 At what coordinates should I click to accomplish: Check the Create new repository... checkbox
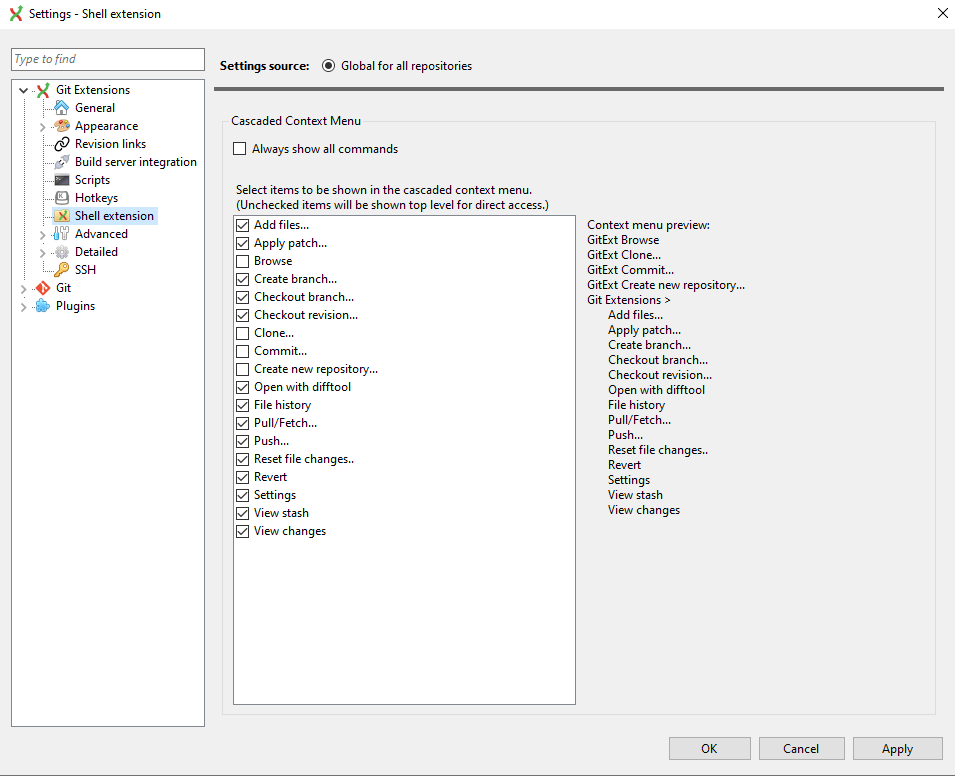[242, 369]
